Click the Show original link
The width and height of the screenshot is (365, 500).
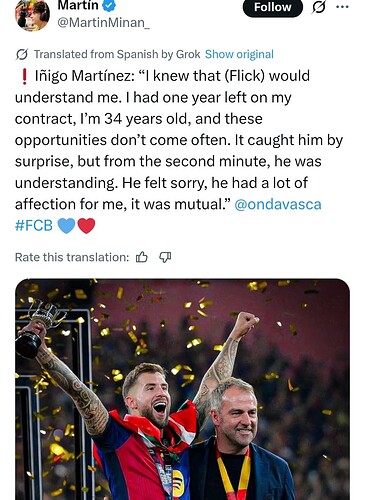[239, 54]
